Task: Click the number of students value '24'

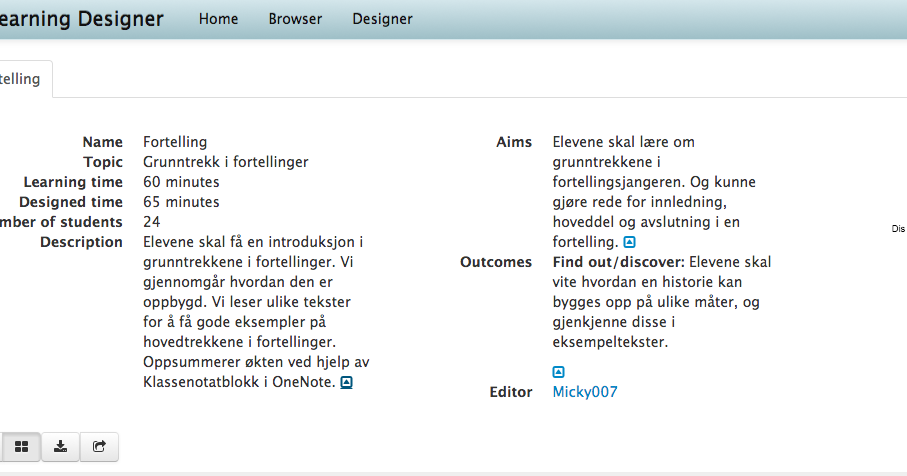Action: [x=152, y=222]
